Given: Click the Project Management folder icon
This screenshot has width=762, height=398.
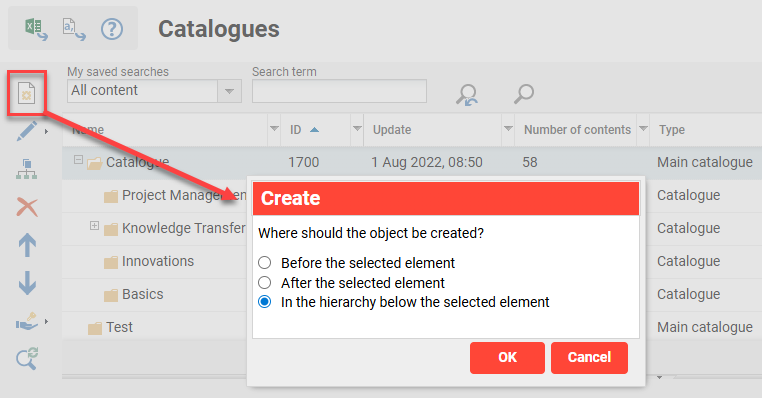Looking at the screenshot, I should click(x=111, y=196).
